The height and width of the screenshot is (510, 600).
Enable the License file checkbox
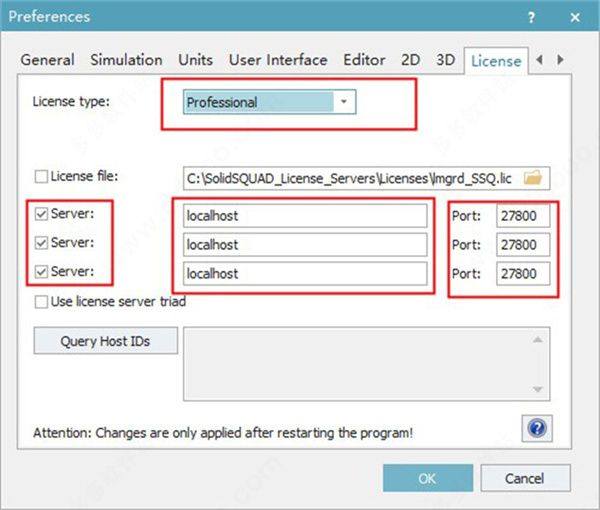(x=41, y=176)
